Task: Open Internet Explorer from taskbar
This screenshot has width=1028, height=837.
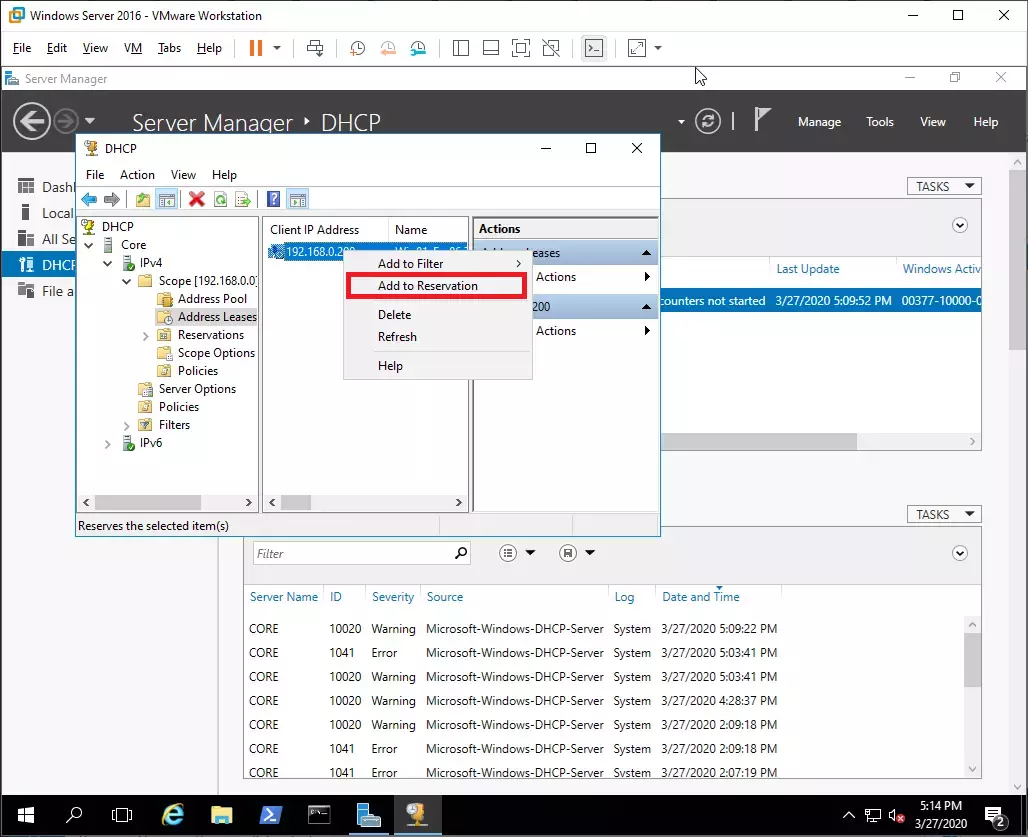Action: coord(172,815)
